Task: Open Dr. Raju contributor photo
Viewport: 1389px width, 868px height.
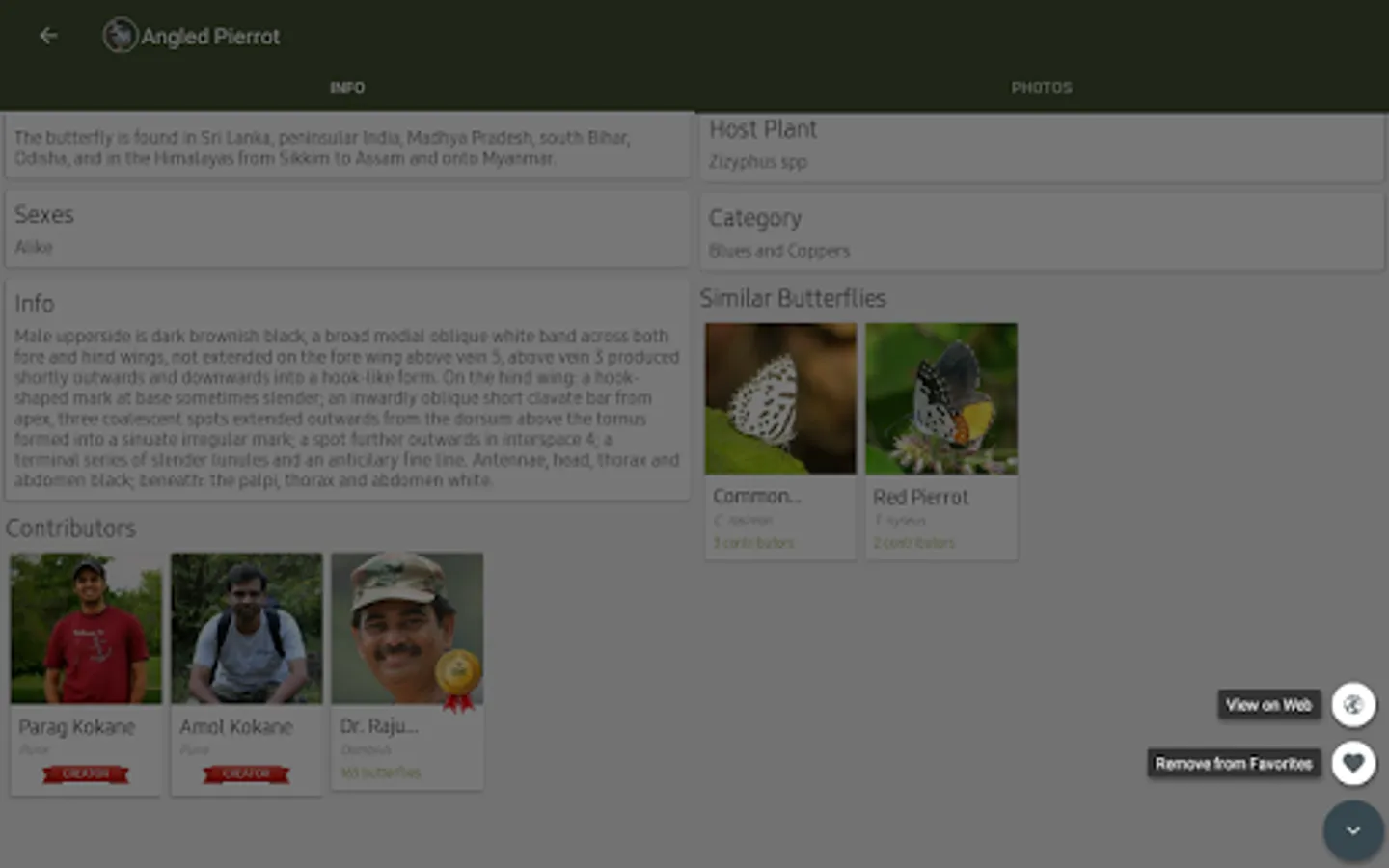Action: click(x=407, y=628)
